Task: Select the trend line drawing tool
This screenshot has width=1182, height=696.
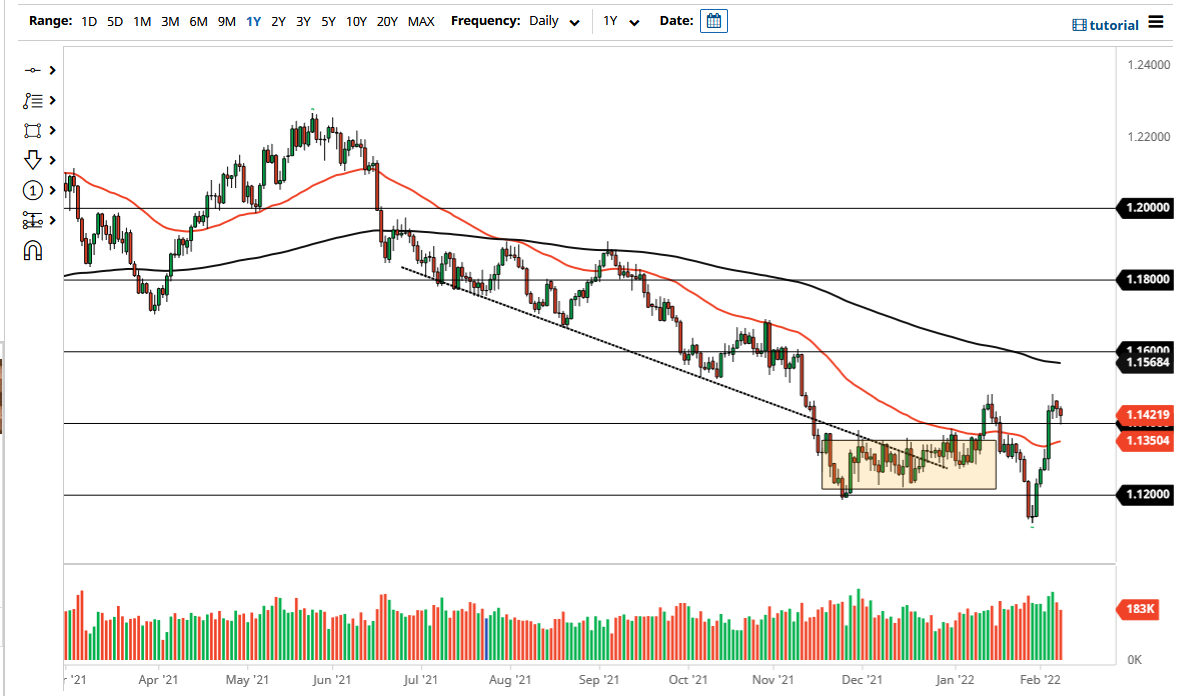Action: pyautogui.click(x=33, y=70)
